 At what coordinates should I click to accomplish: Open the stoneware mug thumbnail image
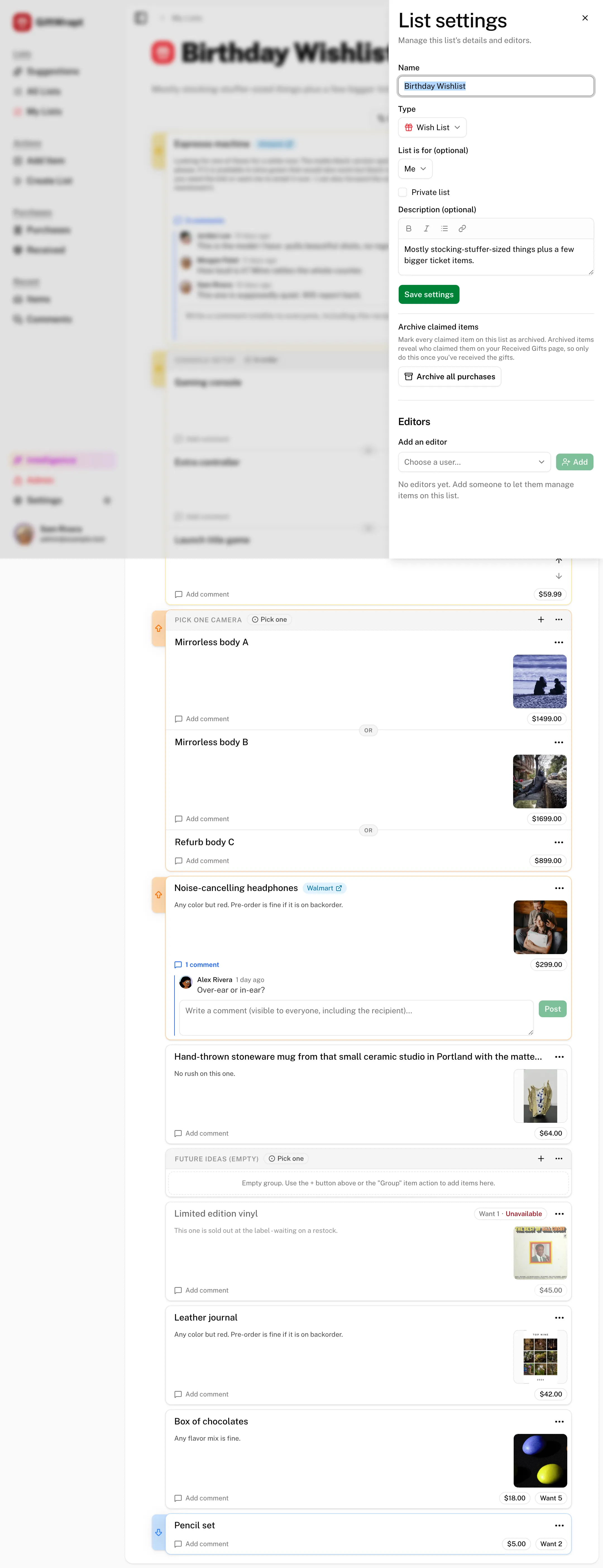click(x=540, y=1096)
